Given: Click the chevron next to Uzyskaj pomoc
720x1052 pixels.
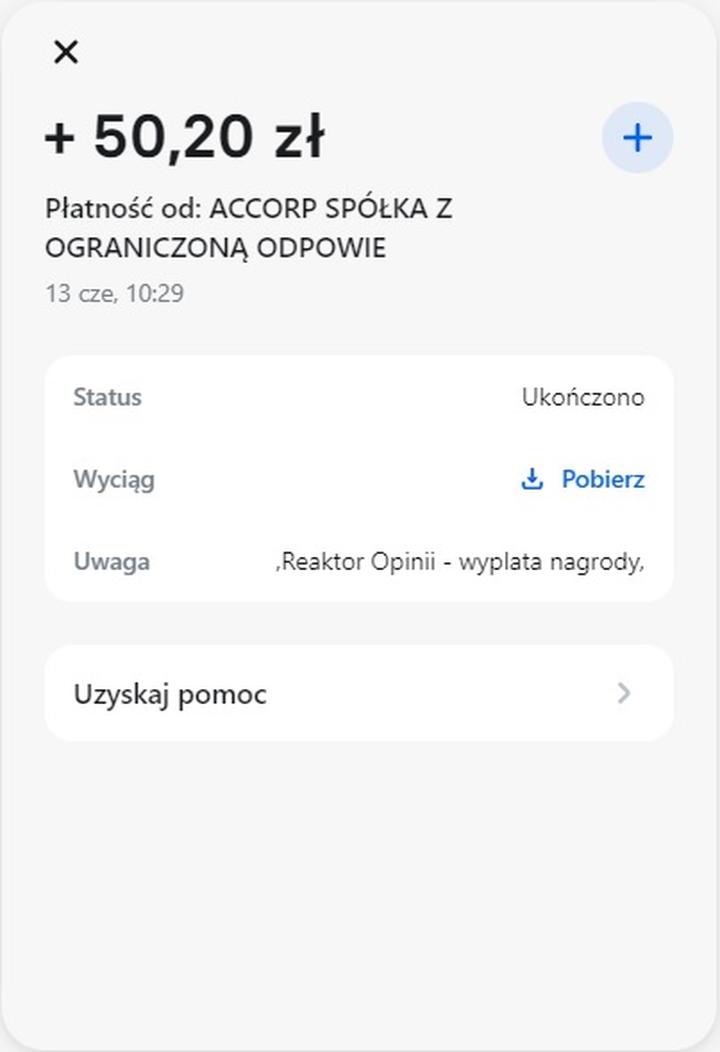Looking at the screenshot, I should pos(624,693).
